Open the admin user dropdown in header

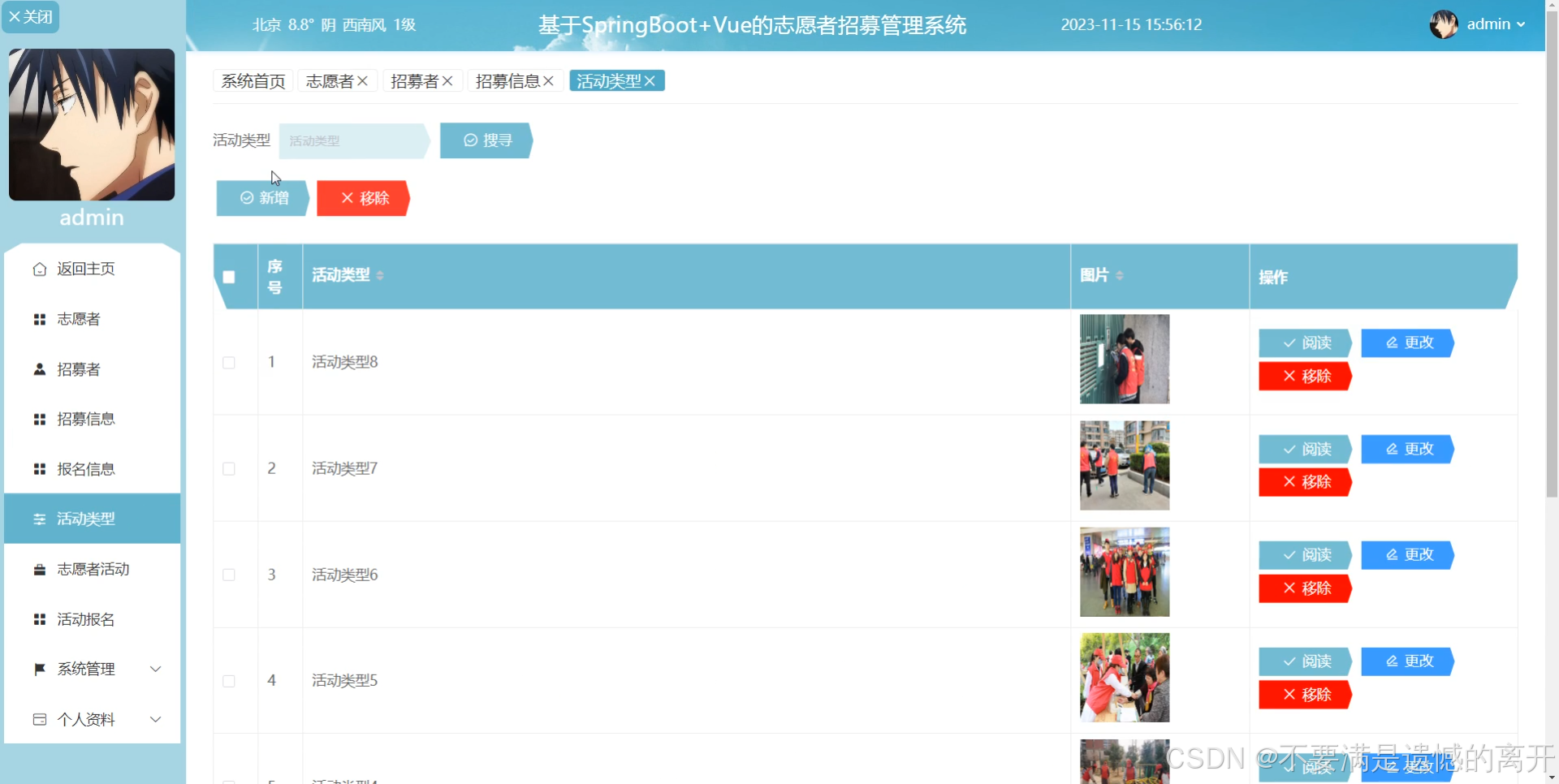coord(1496,24)
